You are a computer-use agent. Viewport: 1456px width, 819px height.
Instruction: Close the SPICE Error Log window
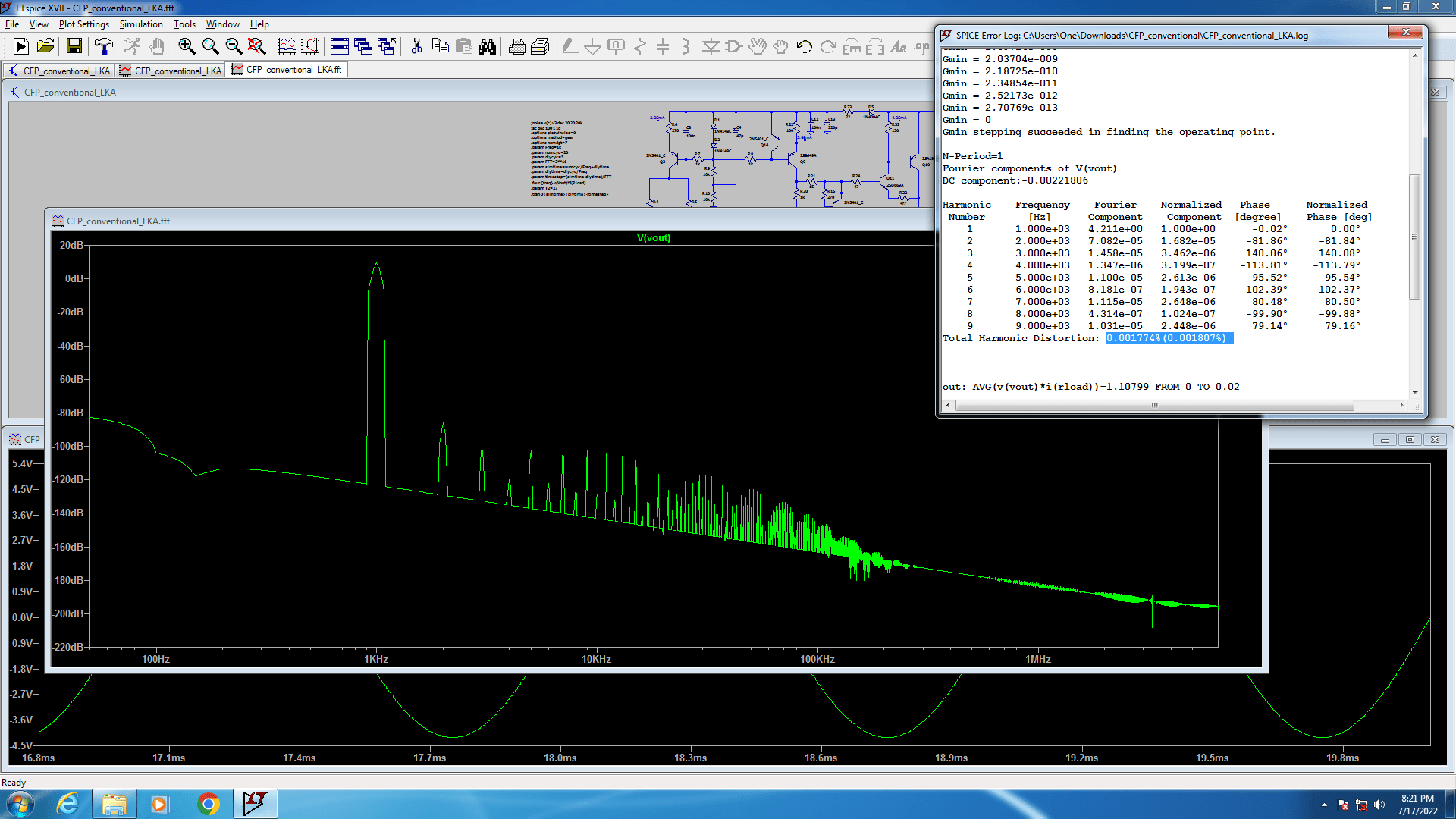coord(1405,32)
